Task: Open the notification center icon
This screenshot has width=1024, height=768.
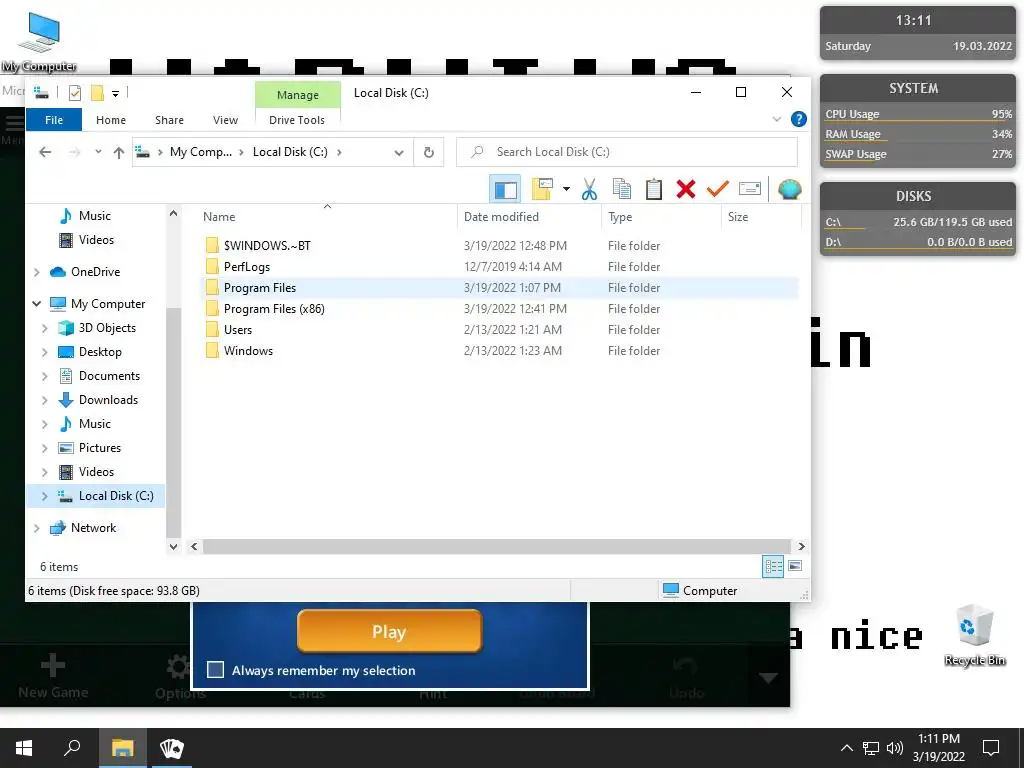Action: [991, 748]
